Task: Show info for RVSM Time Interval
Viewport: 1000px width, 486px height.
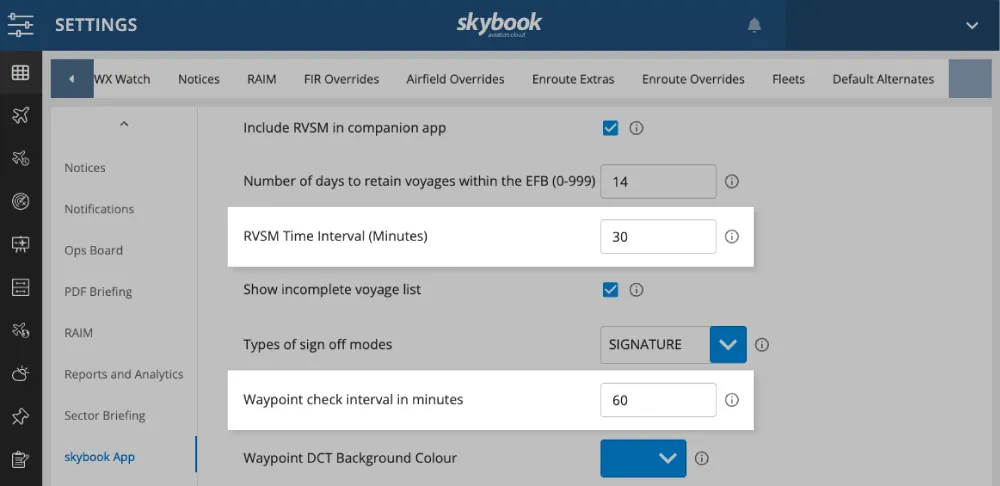Action: tap(732, 237)
